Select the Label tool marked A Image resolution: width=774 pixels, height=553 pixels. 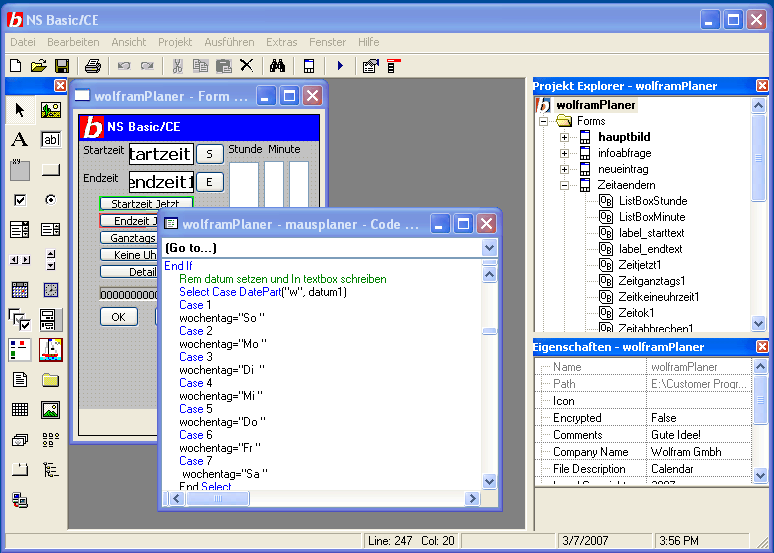(x=20, y=140)
